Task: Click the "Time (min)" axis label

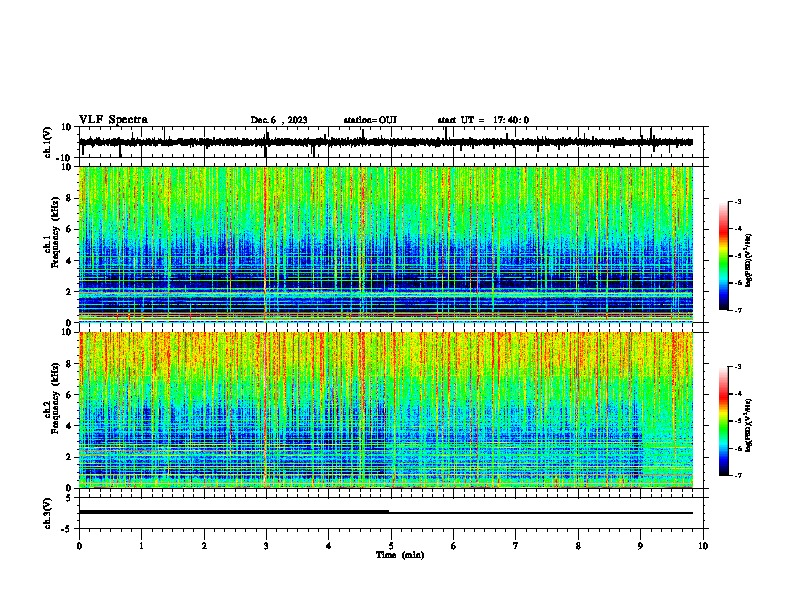Action: (400, 555)
